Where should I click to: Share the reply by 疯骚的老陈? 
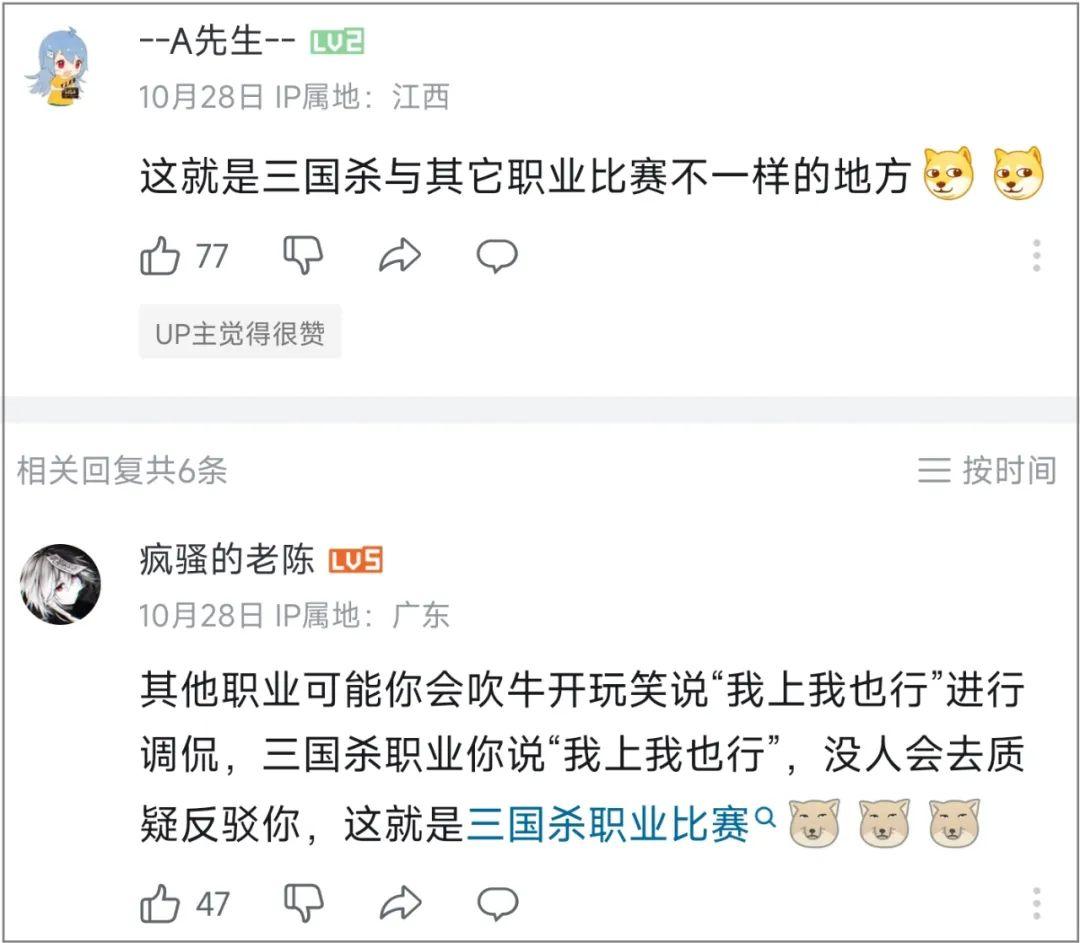[x=400, y=903]
